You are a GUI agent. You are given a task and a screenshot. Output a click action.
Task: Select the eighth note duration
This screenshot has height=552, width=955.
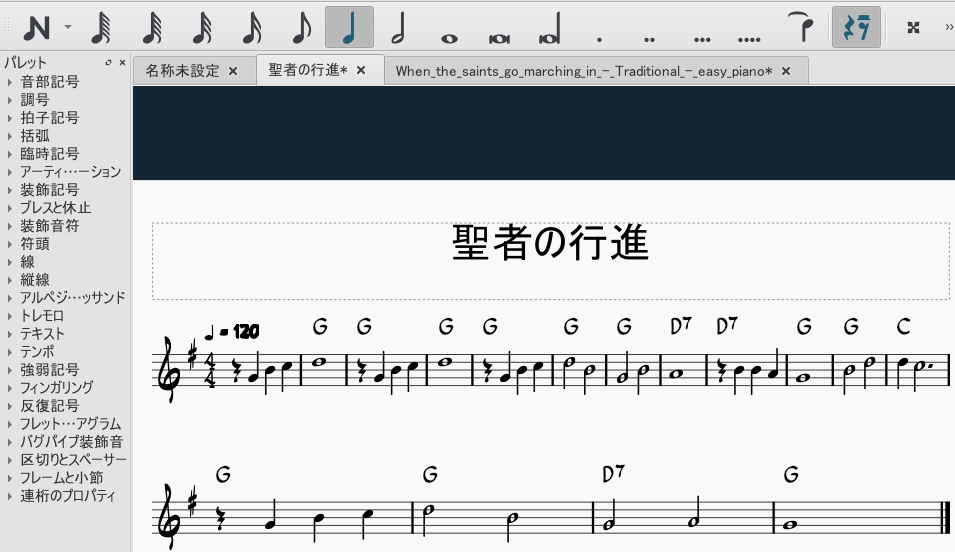[x=301, y=28]
